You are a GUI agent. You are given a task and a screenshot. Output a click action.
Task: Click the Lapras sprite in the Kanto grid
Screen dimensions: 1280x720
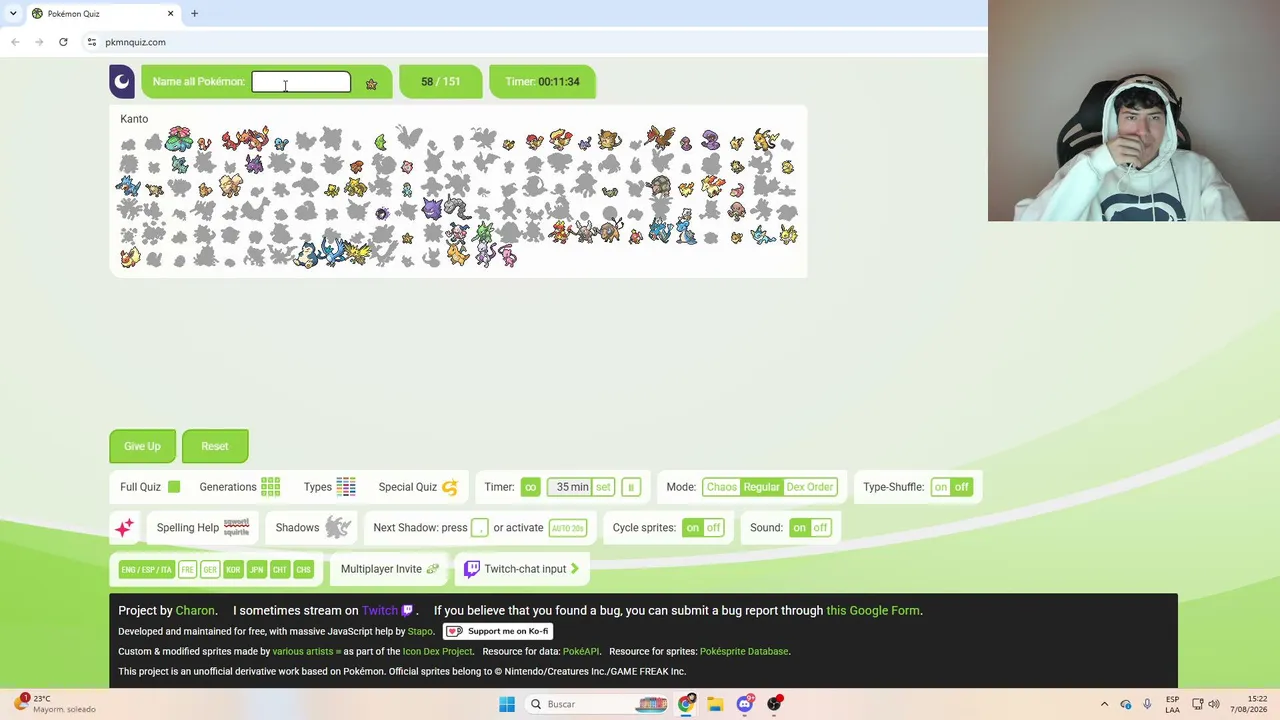[x=685, y=234]
